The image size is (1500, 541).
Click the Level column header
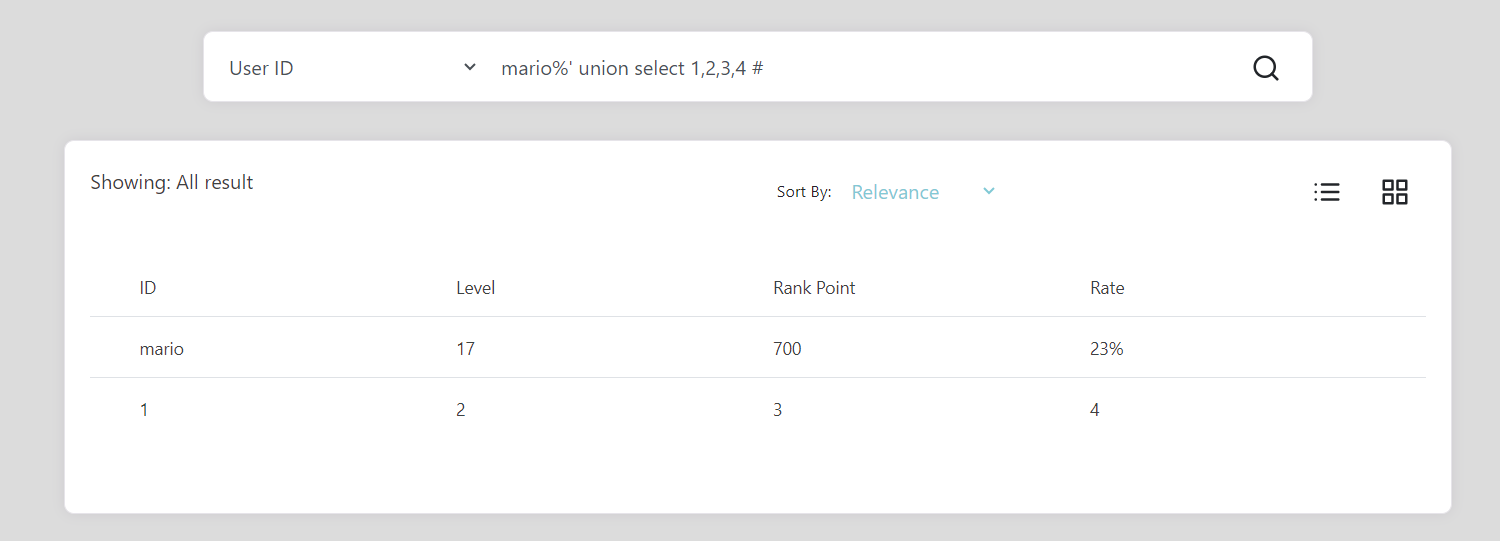click(475, 288)
